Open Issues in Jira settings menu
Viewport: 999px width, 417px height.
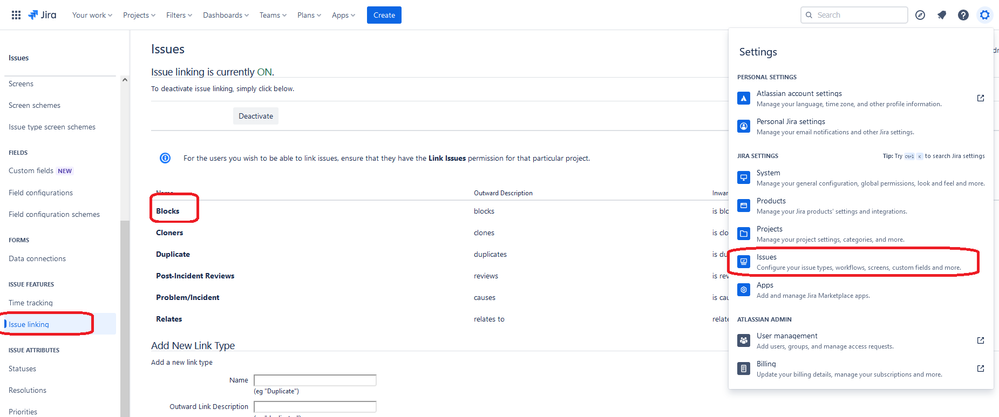coord(860,262)
